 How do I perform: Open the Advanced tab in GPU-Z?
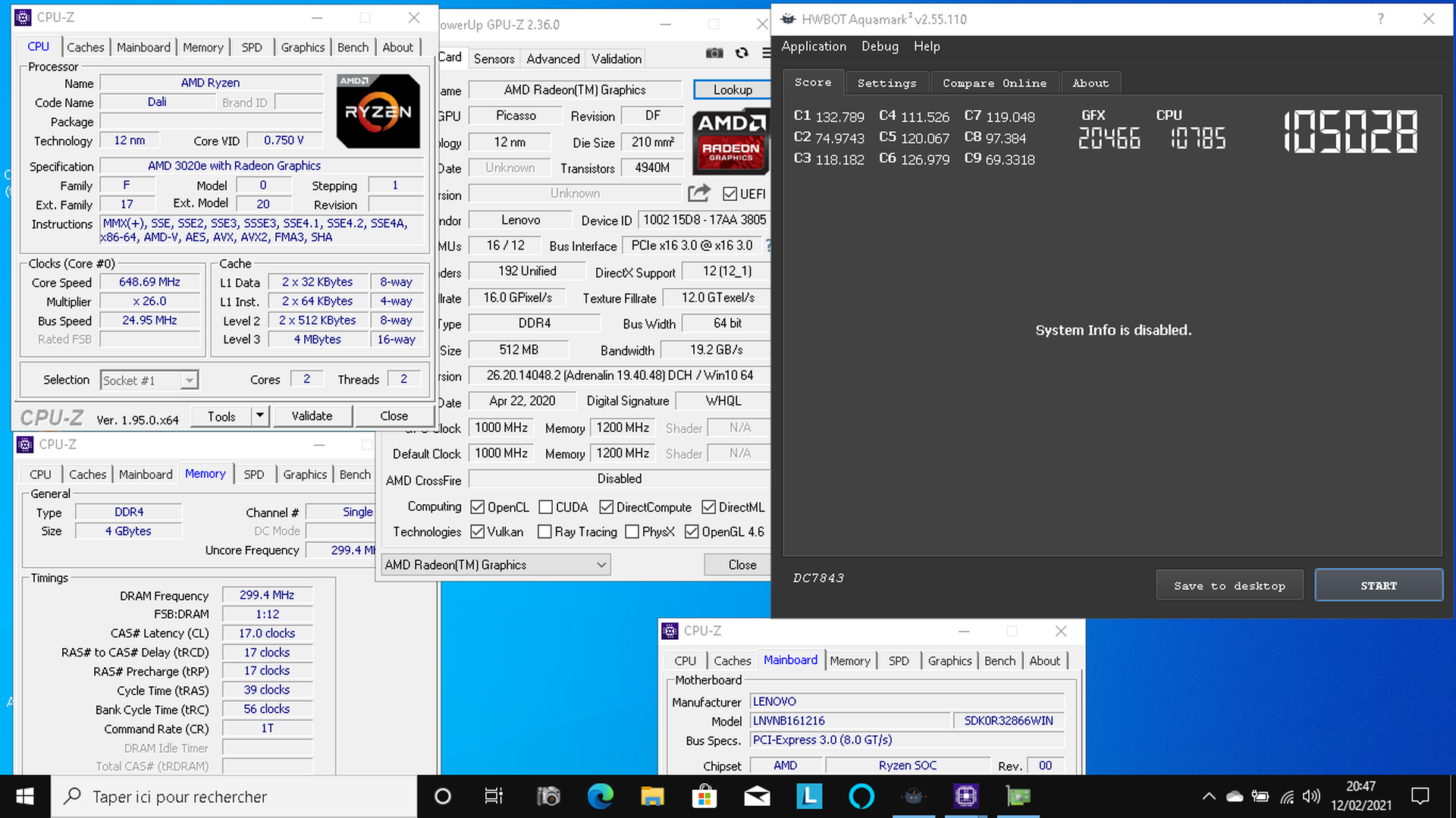(553, 58)
